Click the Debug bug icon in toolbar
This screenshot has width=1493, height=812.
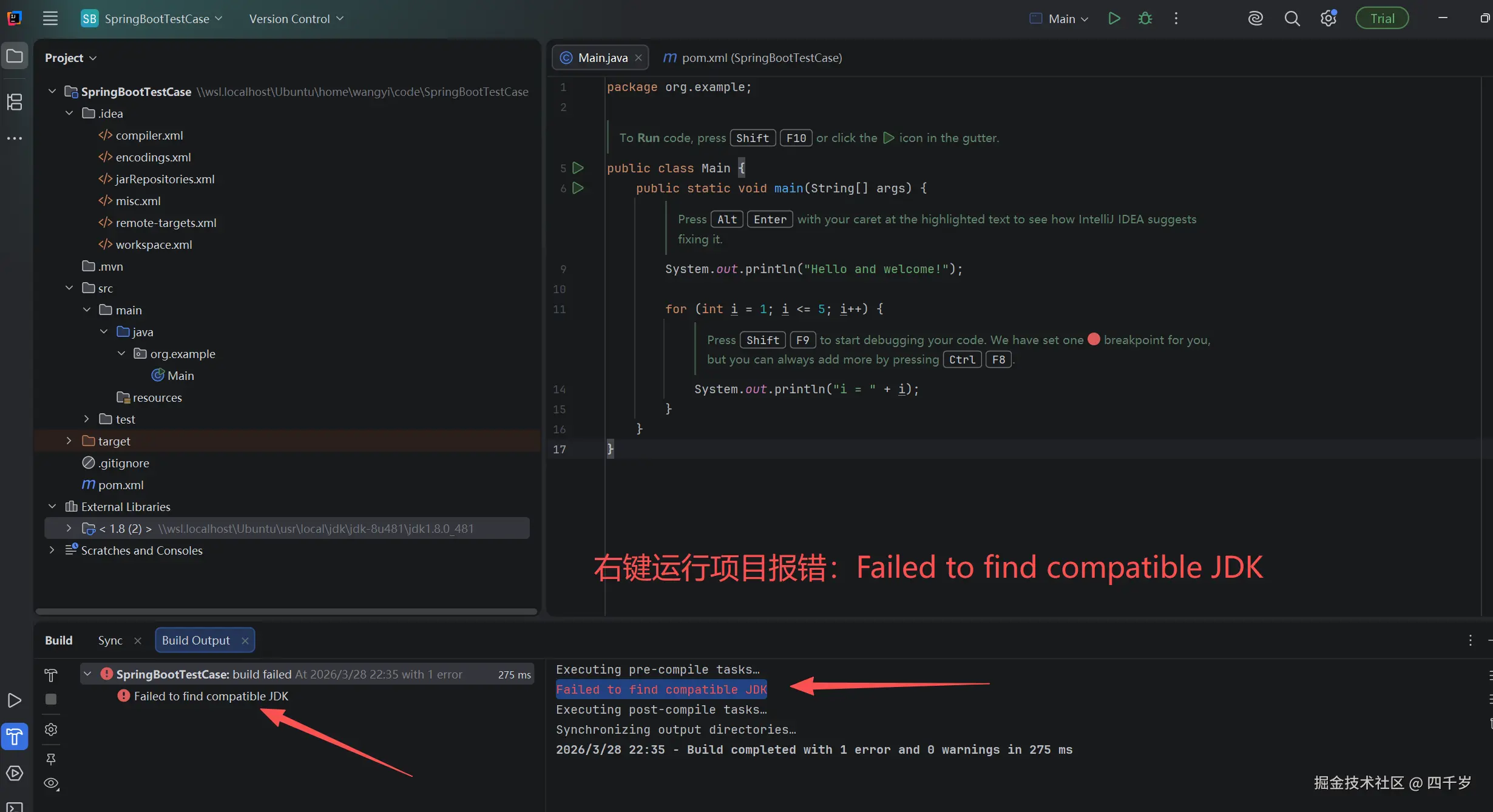(1145, 18)
